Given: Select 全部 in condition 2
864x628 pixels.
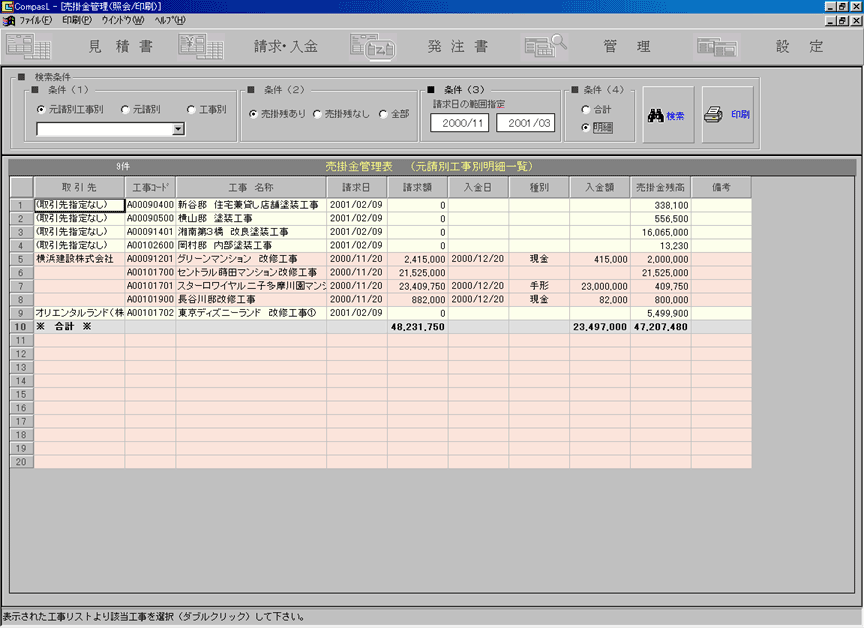Looking at the screenshot, I should (x=383, y=114).
